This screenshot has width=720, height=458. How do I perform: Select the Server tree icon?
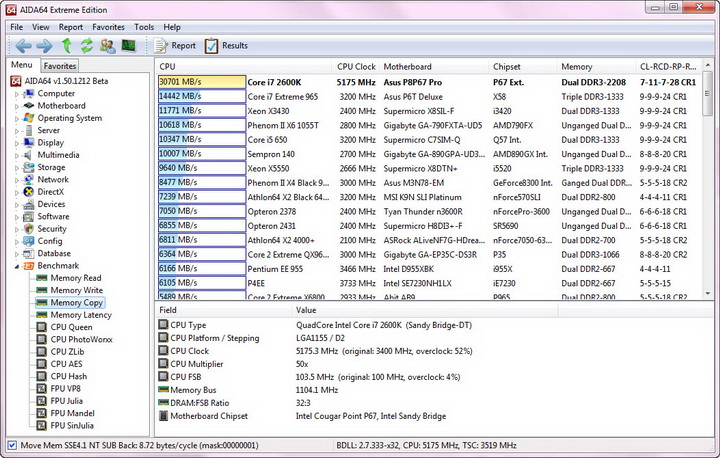pyautogui.click(x=29, y=130)
